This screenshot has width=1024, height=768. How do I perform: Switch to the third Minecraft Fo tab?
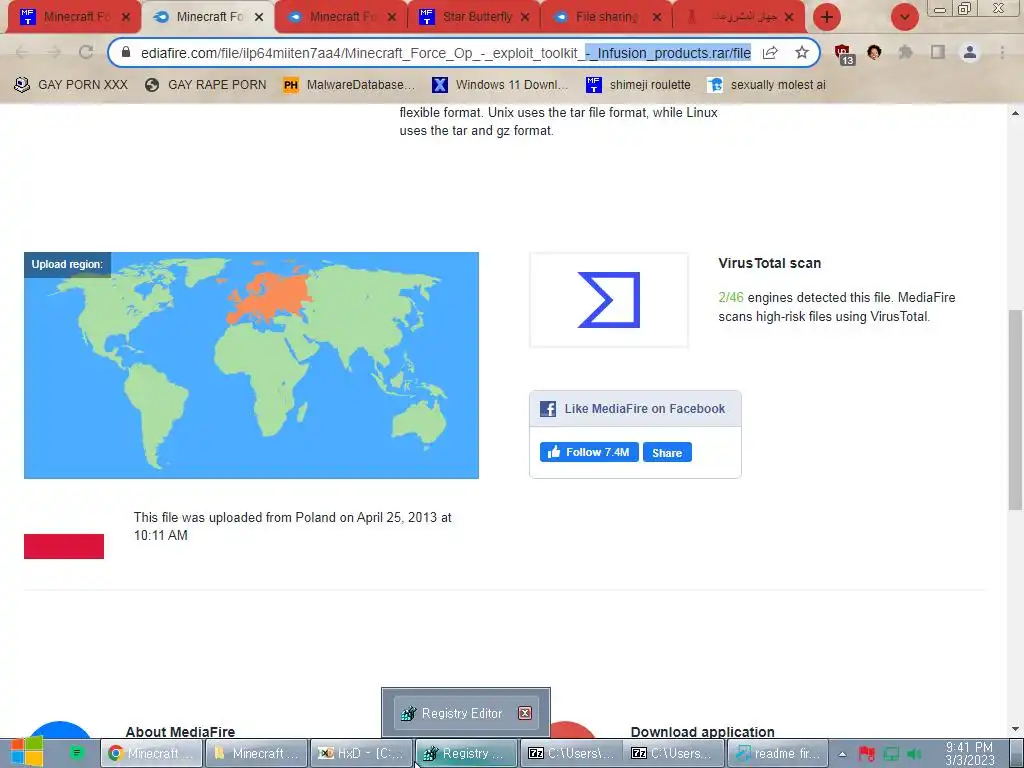tap(340, 17)
